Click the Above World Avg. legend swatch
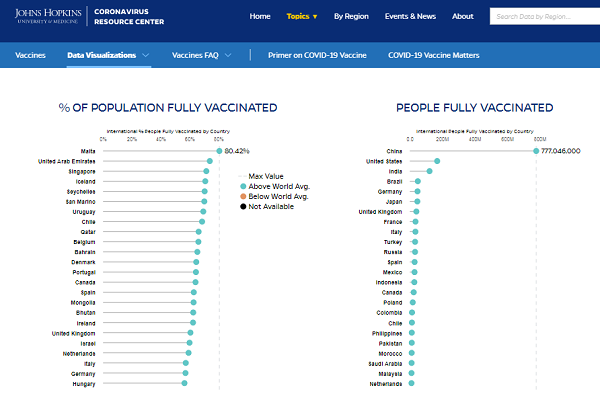Image resolution: width=600 pixels, height=394 pixels. pyautogui.click(x=243, y=186)
